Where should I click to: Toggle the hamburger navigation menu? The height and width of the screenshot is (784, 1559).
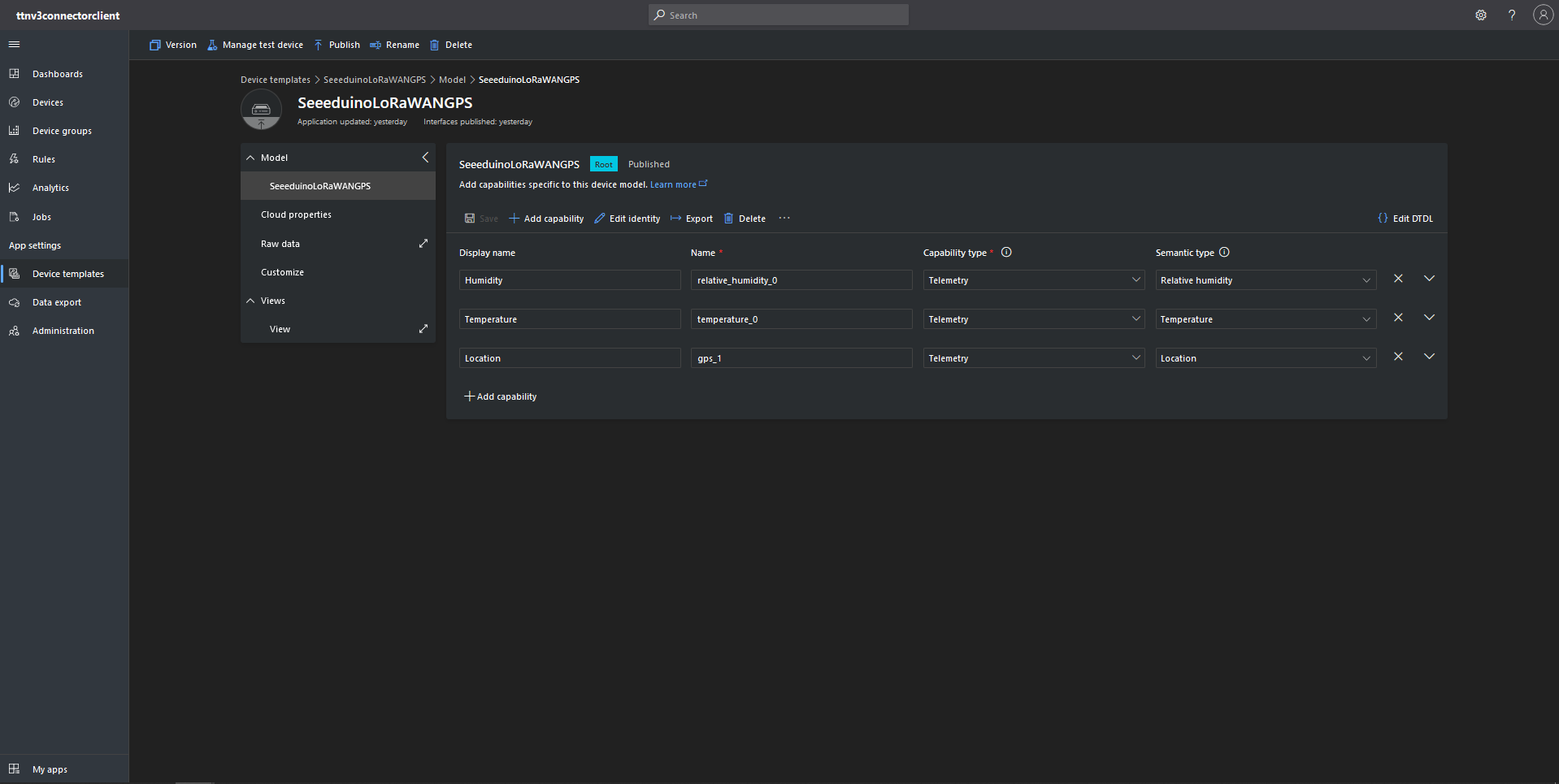[x=14, y=45]
